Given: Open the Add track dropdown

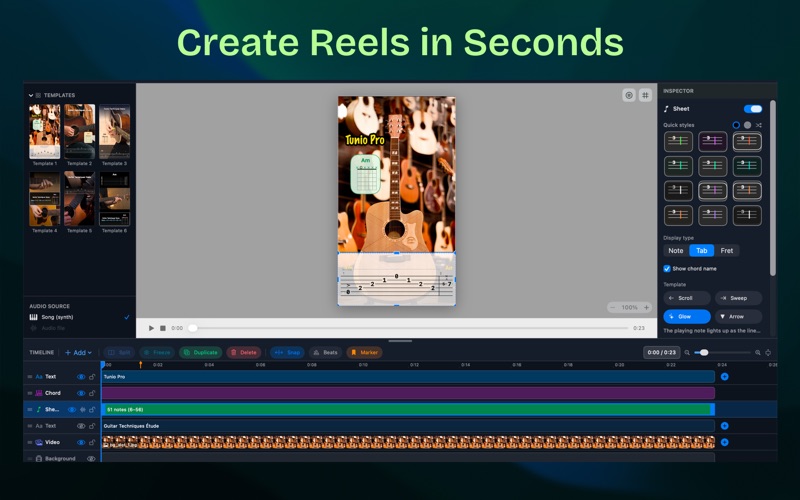Looking at the screenshot, I should click(79, 353).
